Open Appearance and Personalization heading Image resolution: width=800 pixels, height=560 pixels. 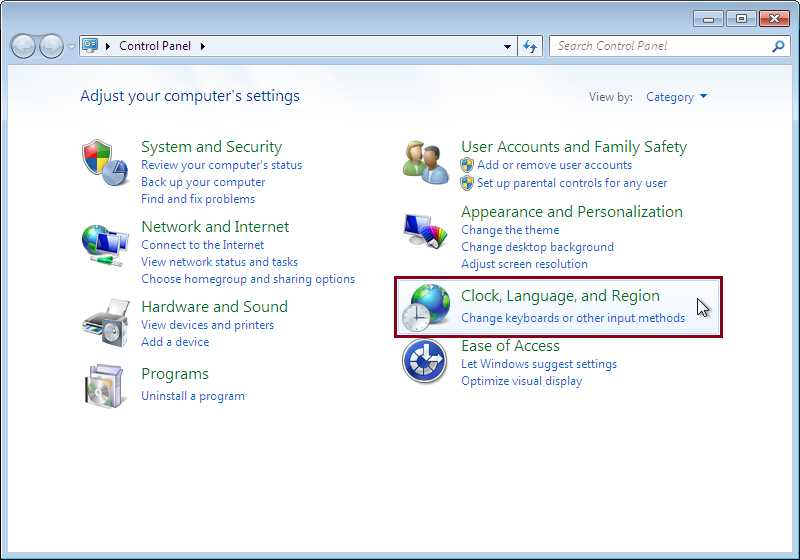click(x=572, y=212)
